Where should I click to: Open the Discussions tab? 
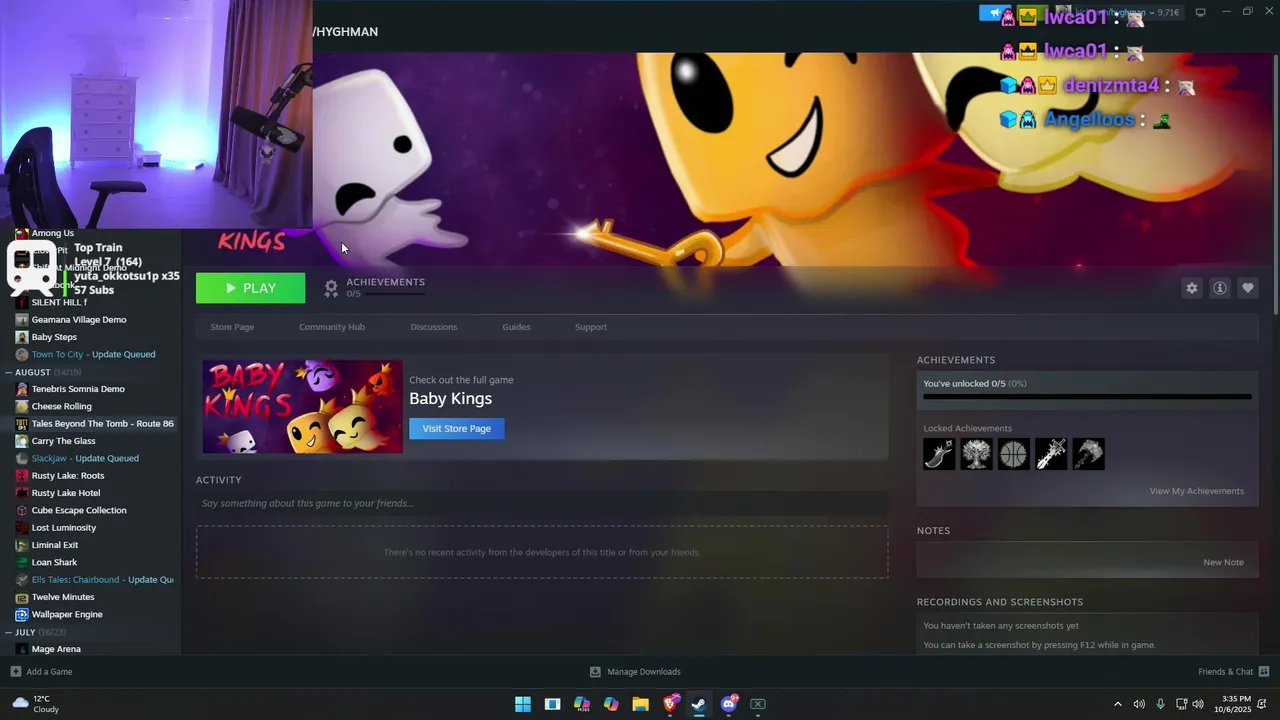coord(434,327)
